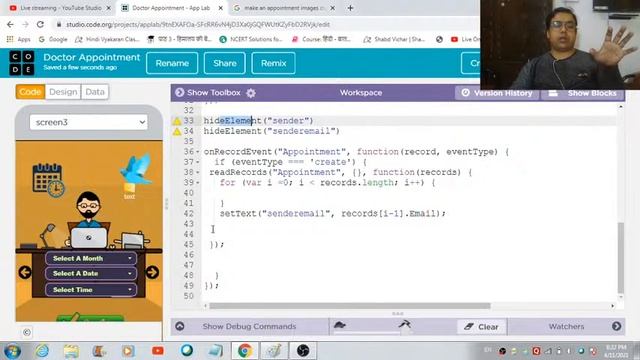640x360 pixels.
Task: Reload the browser page
Action: click(x=40, y=24)
